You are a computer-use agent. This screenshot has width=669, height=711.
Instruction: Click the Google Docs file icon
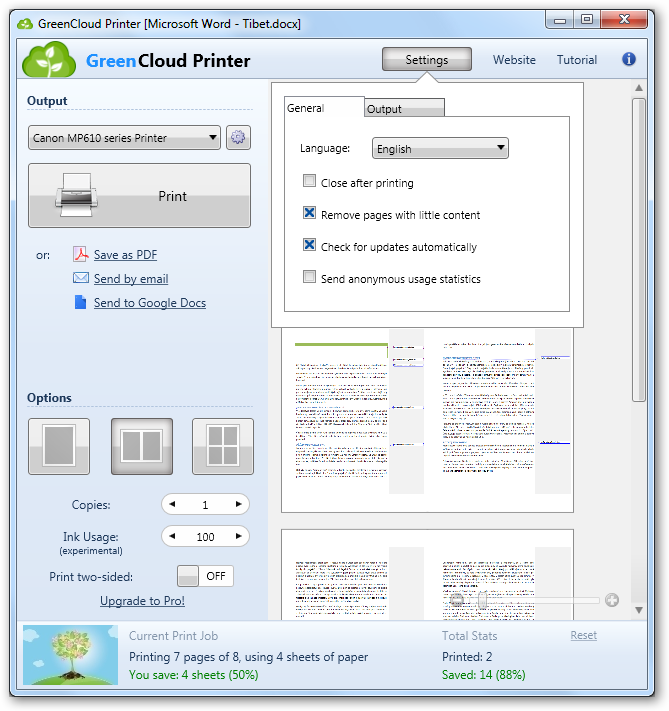point(80,302)
